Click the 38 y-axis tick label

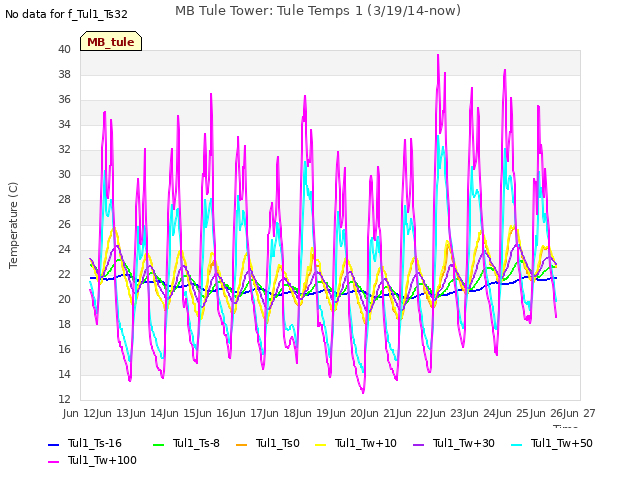pyautogui.click(x=64, y=74)
